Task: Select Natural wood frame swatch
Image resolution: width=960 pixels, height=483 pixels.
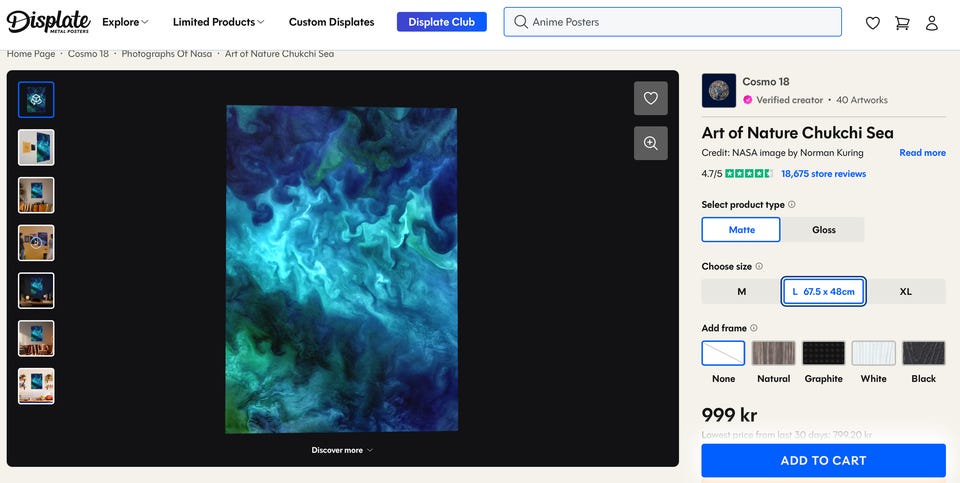Action: point(773,353)
